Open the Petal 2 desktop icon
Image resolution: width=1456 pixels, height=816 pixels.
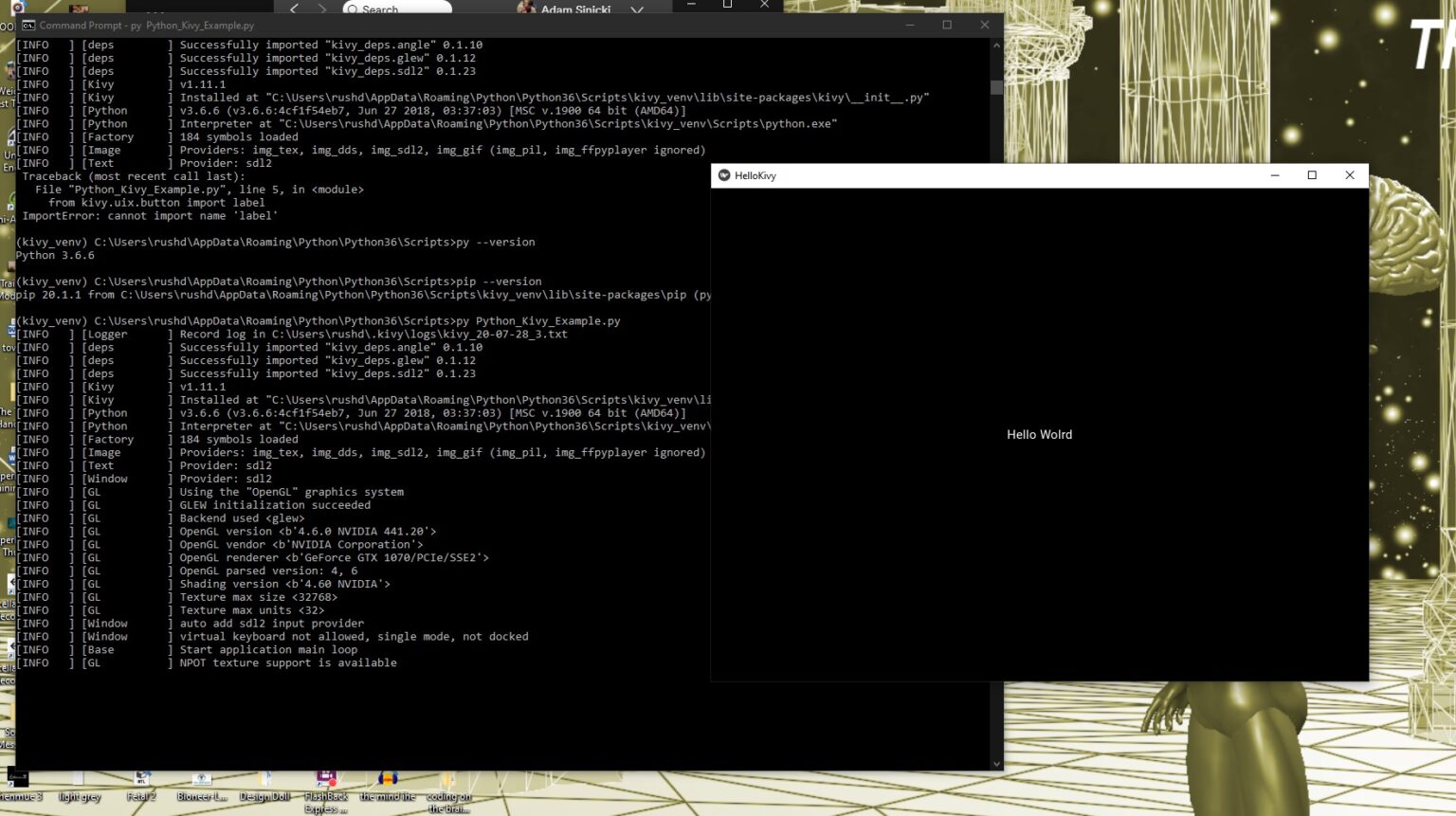[x=140, y=785]
